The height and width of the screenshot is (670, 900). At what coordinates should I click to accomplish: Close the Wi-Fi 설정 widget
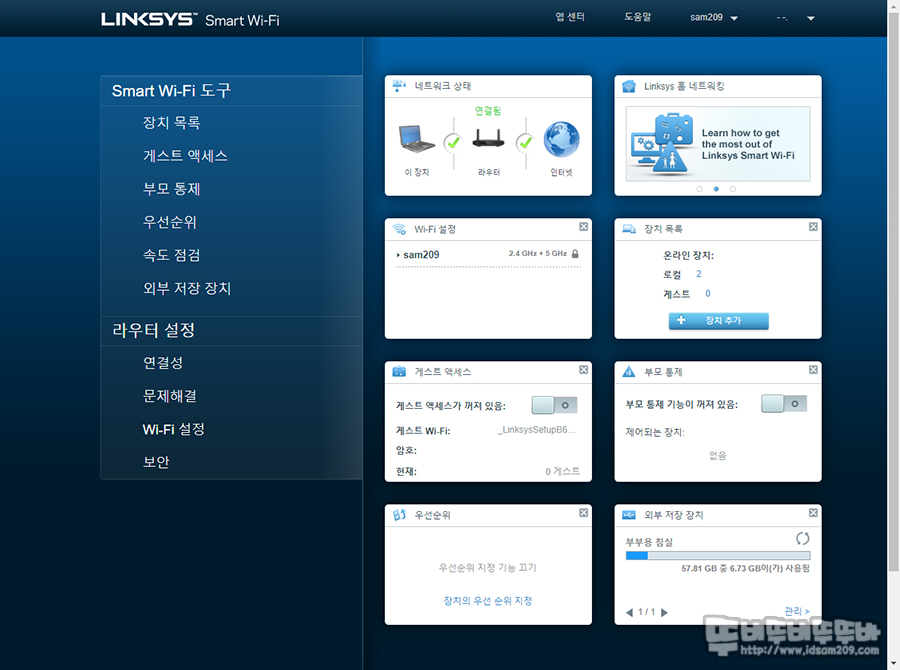tap(583, 227)
